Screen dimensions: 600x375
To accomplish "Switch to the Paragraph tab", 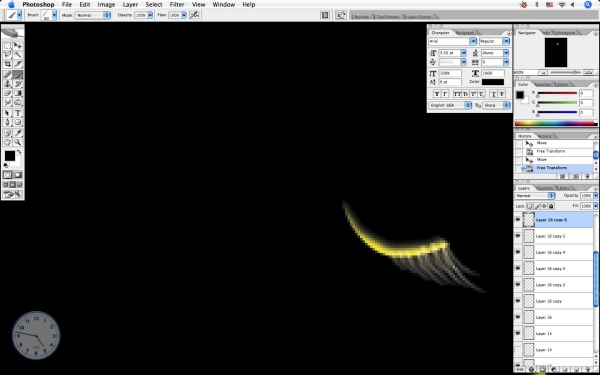I will tap(465, 33).
